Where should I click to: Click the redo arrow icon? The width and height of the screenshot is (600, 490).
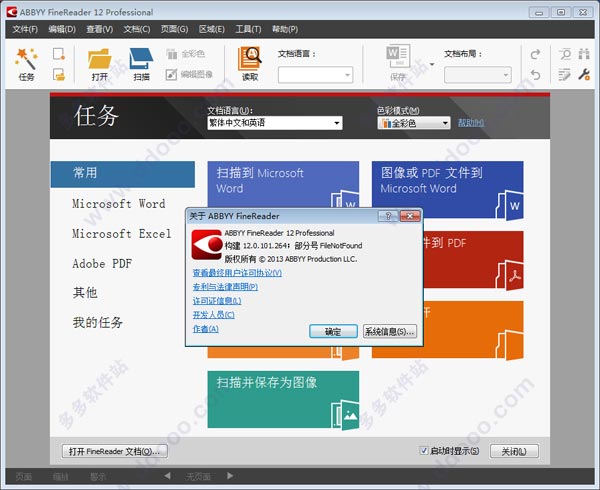(535, 54)
